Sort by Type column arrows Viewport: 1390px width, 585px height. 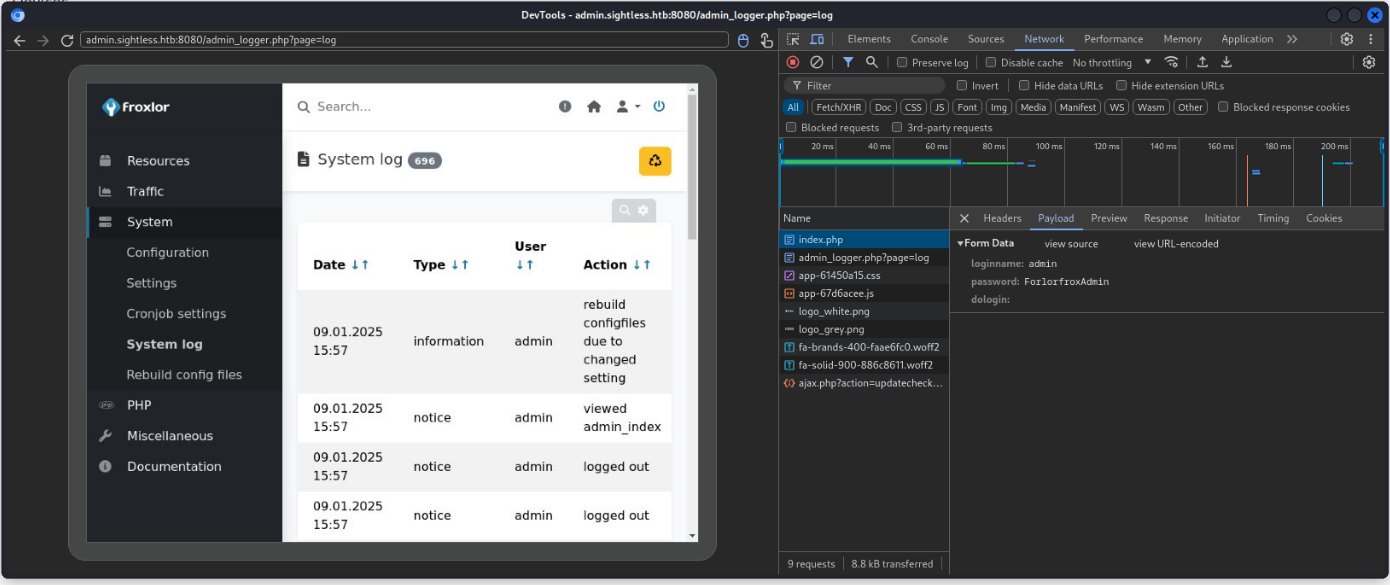click(x=460, y=265)
